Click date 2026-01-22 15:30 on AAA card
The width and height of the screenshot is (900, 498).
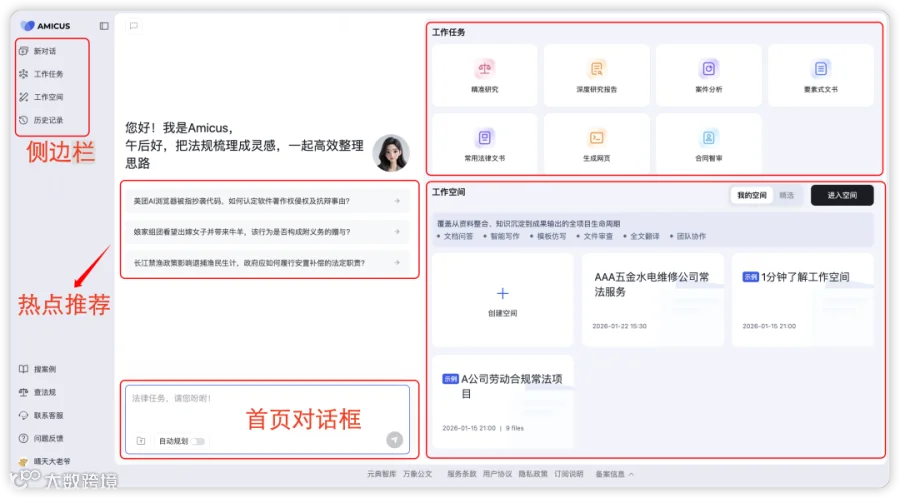coord(619,326)
